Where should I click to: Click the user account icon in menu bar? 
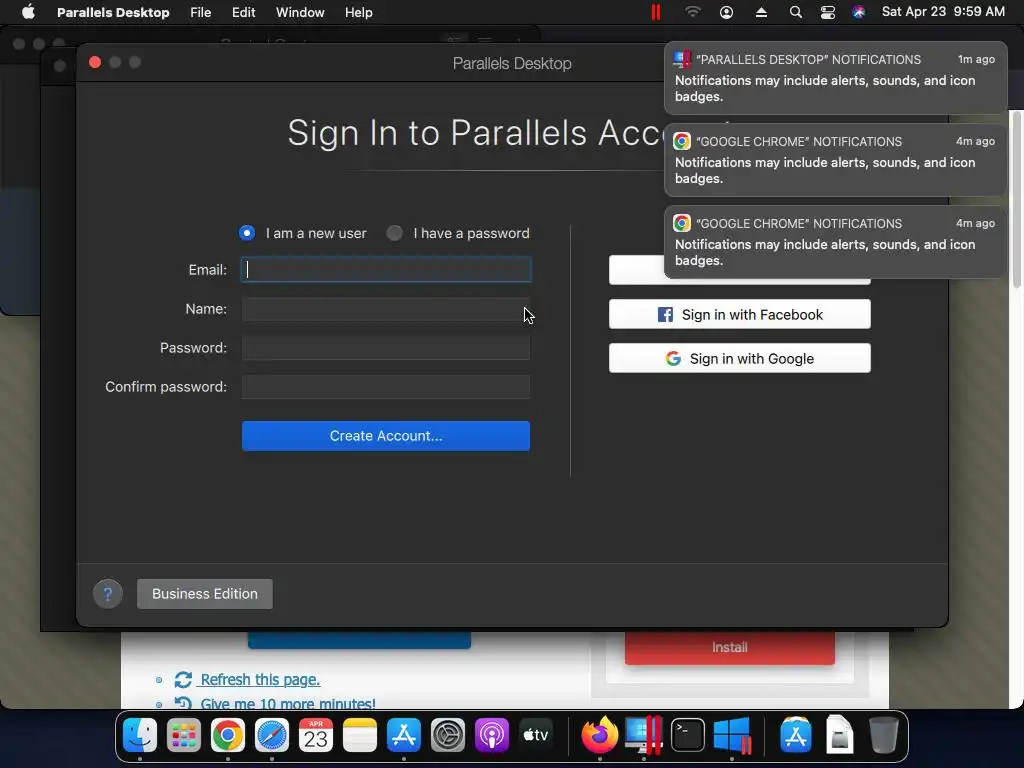coord(726,12)
